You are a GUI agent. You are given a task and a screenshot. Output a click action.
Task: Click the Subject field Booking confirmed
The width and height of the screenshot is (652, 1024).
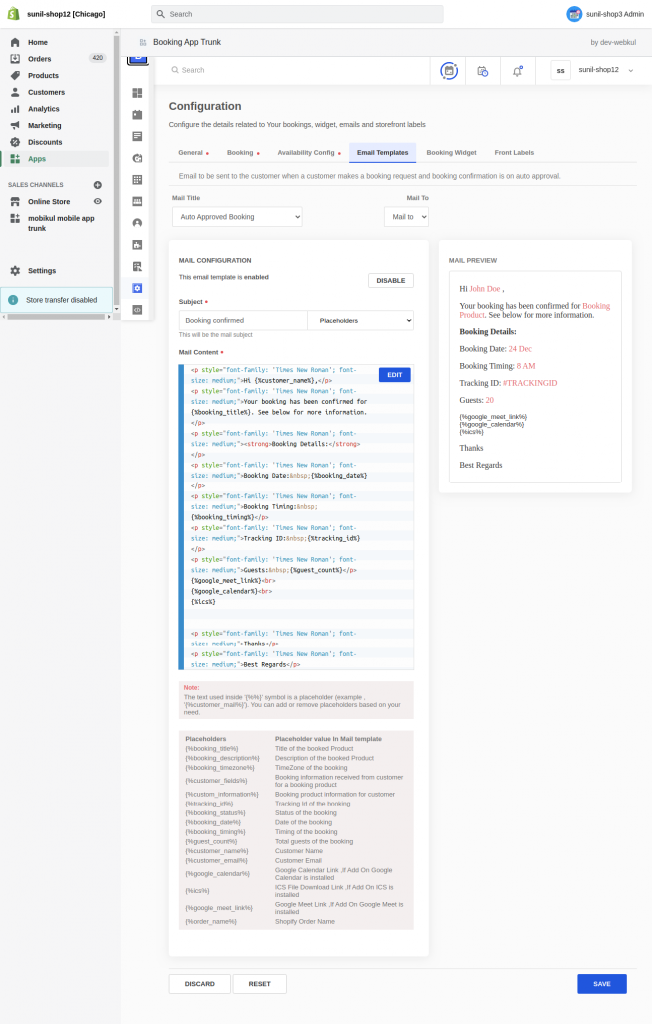pyautogui.click(x=243, y=321)
